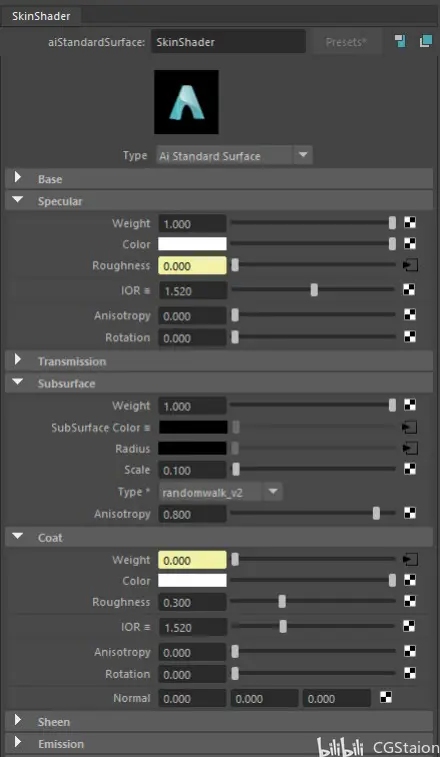
Task: Click the Subsurface Weight value field
Action: click(x=192, y=407)
